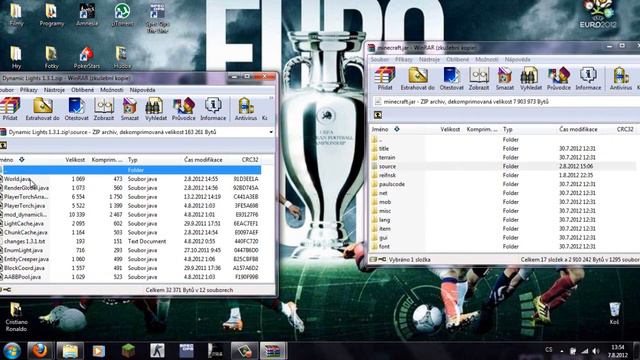The image size is (640, 360).
Task: Click Smazat icon in Dynamic Lights window
Action: pos(129,109)
